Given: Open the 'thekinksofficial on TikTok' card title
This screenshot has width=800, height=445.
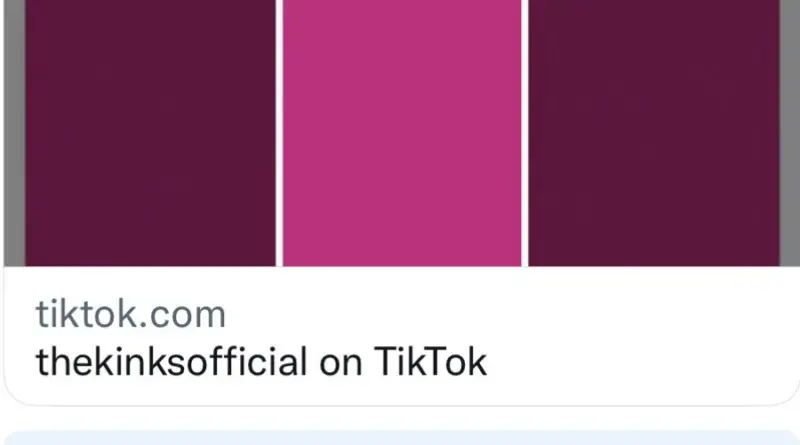Looking at the screenshot, I should pos(261,362).
